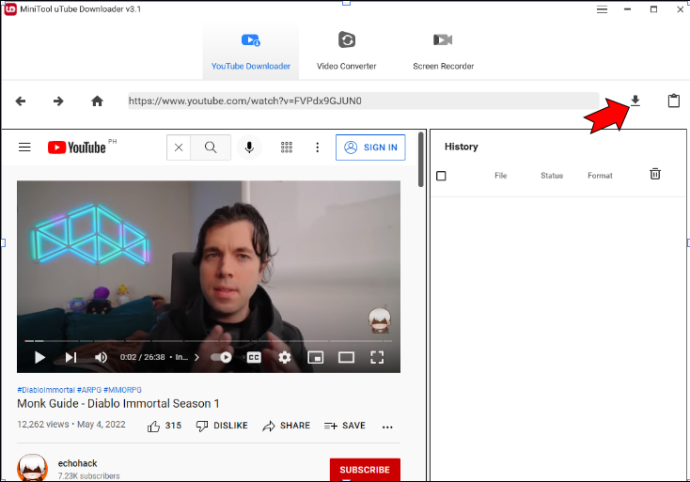Open the YouTube guide menu icon
Viewport: 690px width, 482px height.
[x=25, y=147]
